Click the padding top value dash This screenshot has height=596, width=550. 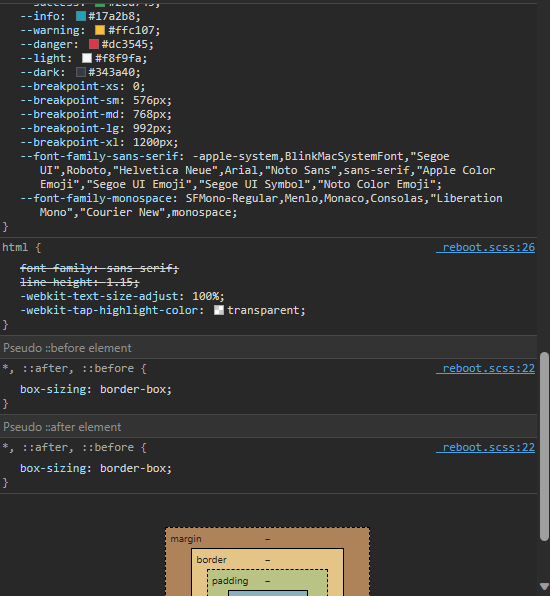coord(268,581)
